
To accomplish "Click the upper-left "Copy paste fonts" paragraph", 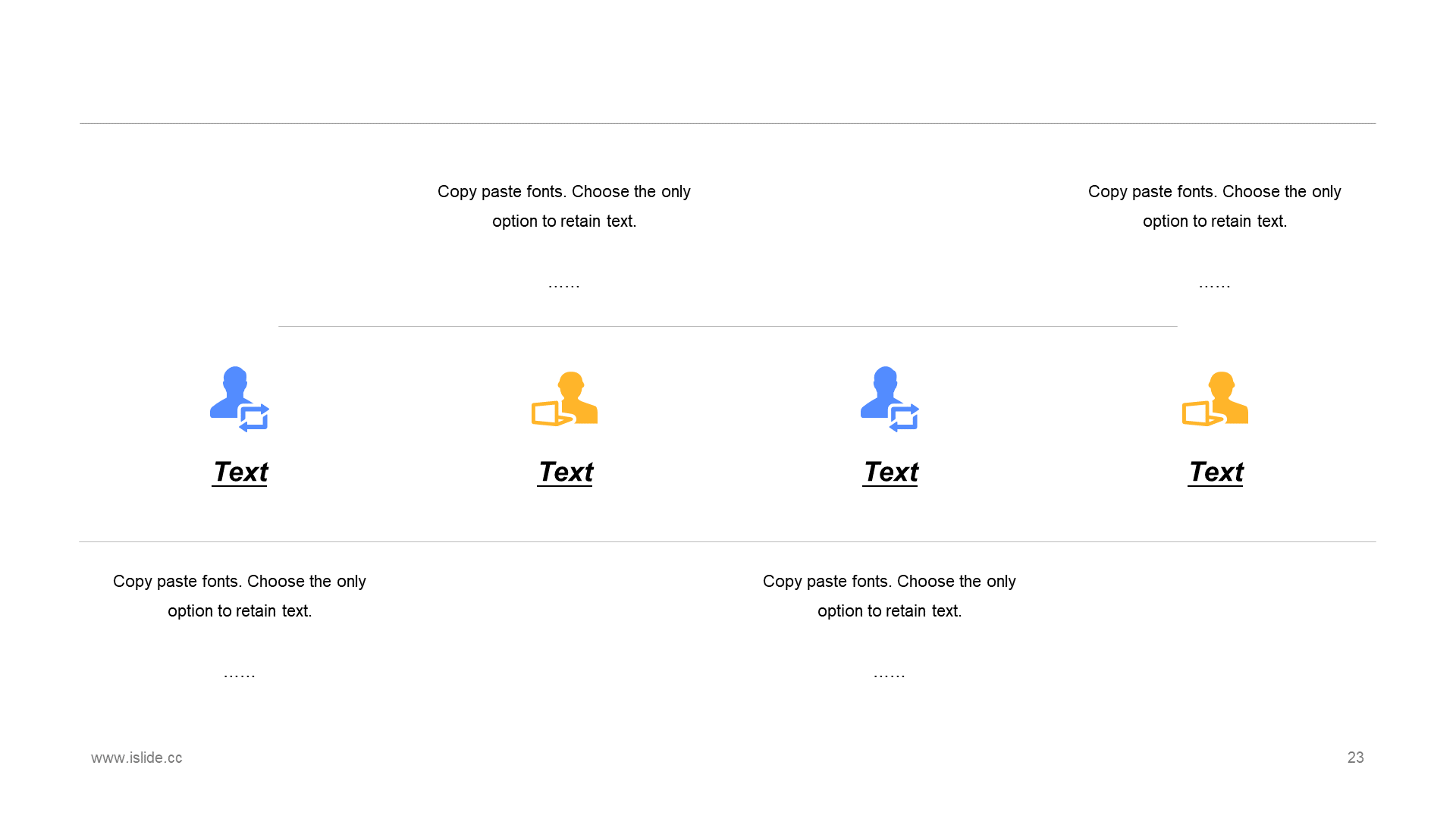I will click(564, 206).
